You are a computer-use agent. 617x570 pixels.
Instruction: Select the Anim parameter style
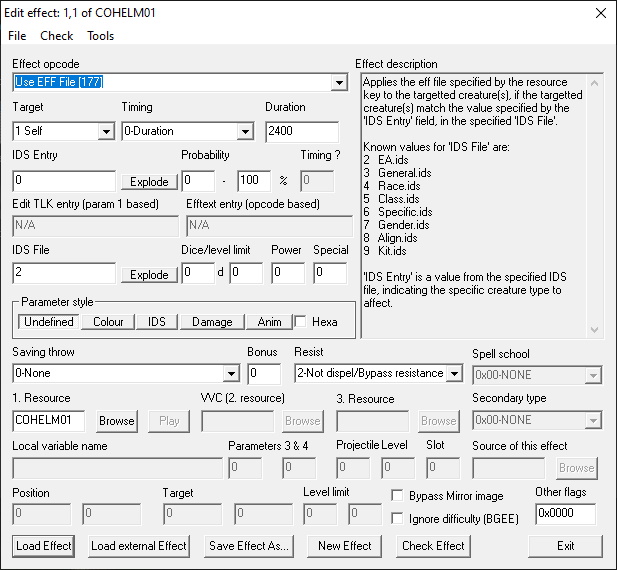(269, 322)
